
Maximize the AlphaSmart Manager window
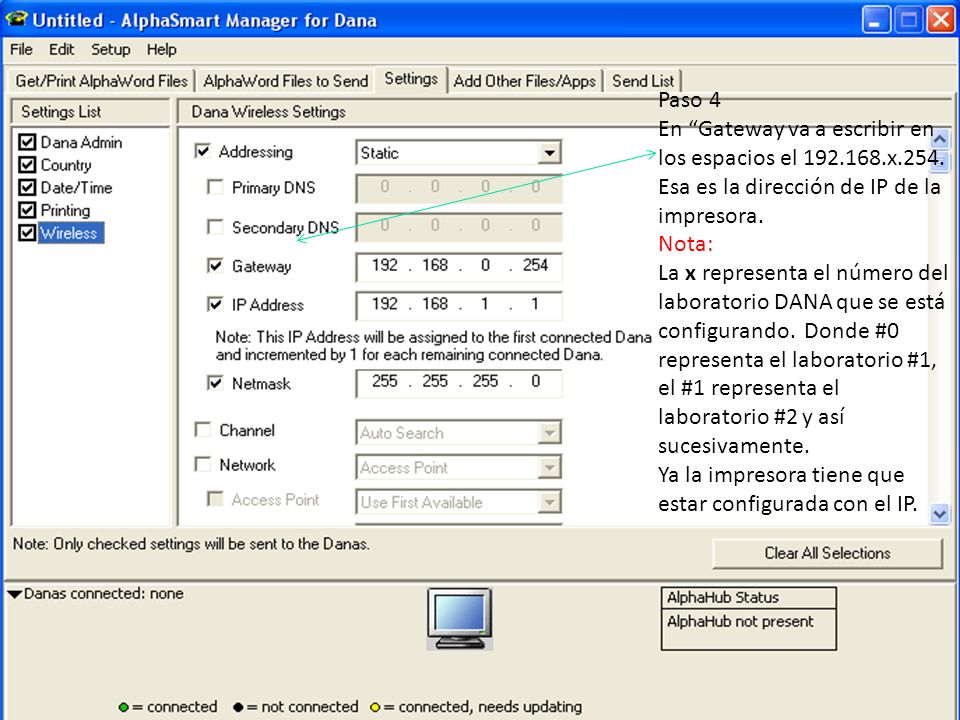coord(908,20)
